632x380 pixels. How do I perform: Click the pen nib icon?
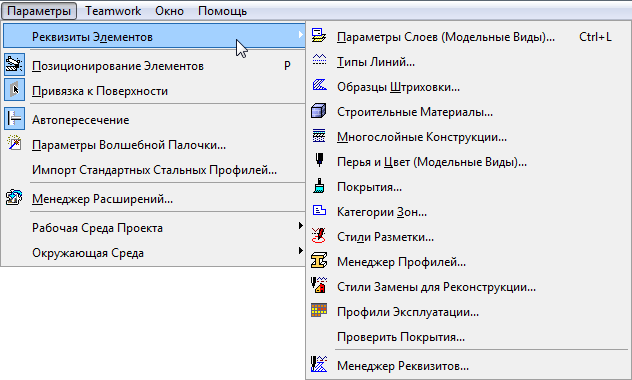tap(319, 160)
